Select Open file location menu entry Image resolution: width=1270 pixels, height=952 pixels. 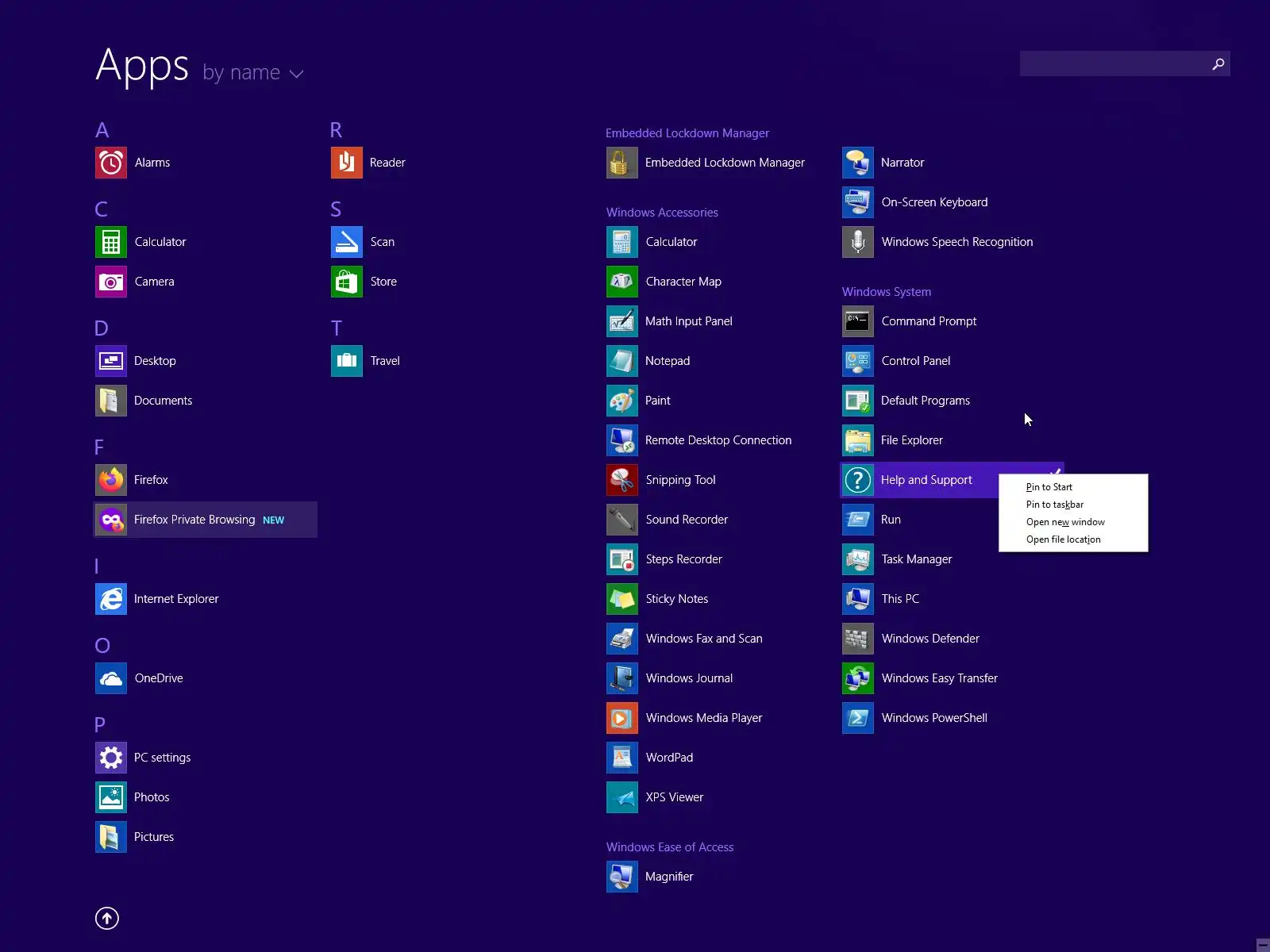point(1073,539)
